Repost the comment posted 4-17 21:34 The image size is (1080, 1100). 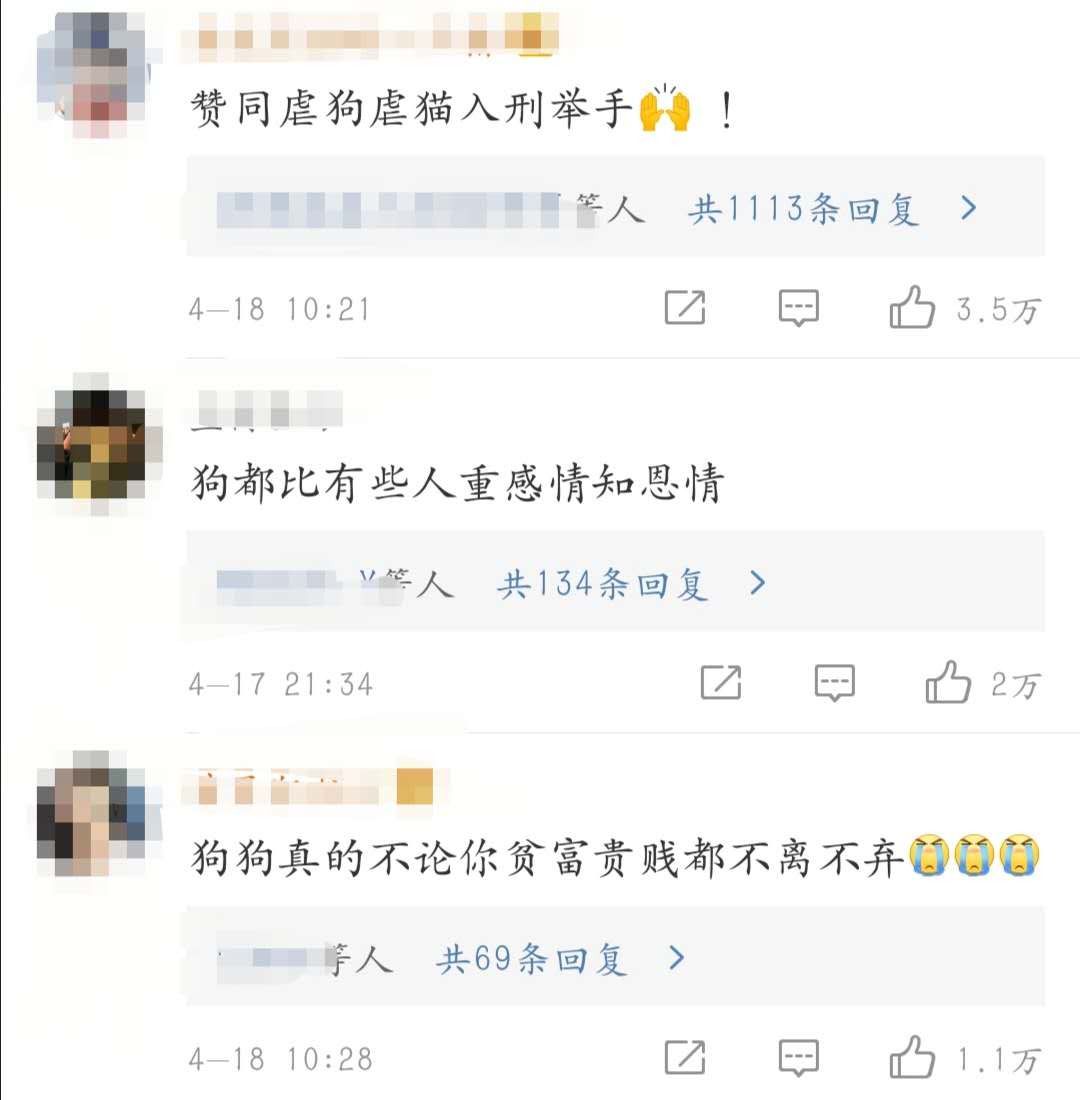[x=721, y=682]
